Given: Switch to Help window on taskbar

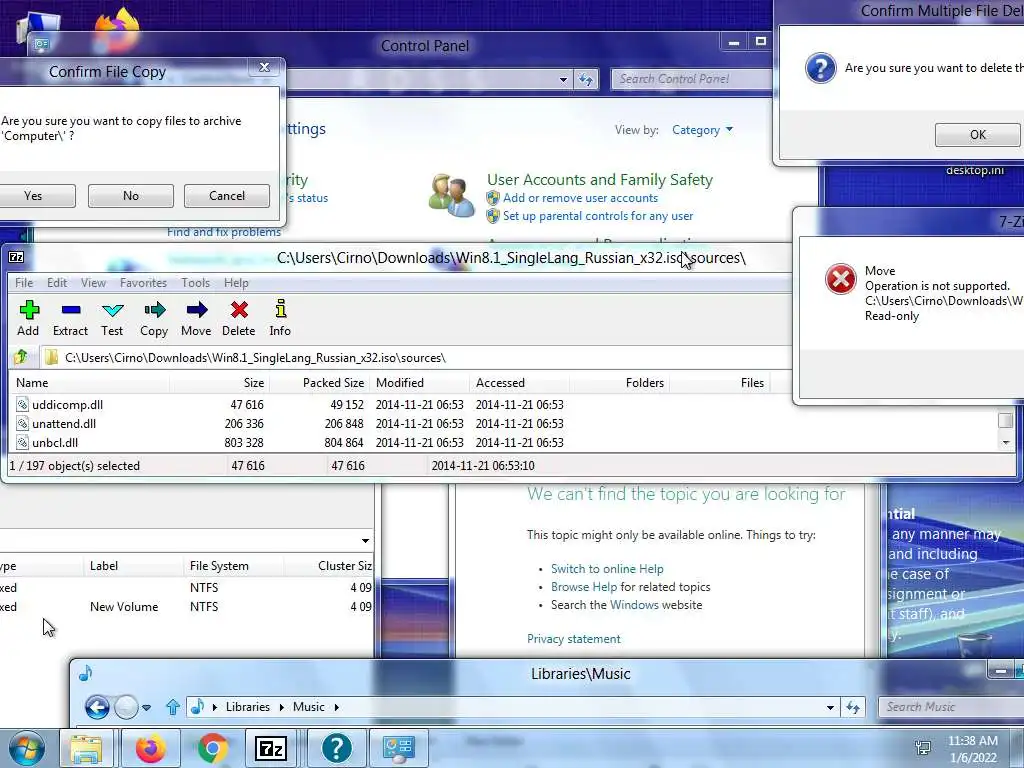Looking at the screenshot, I should (x=336, y=748).
